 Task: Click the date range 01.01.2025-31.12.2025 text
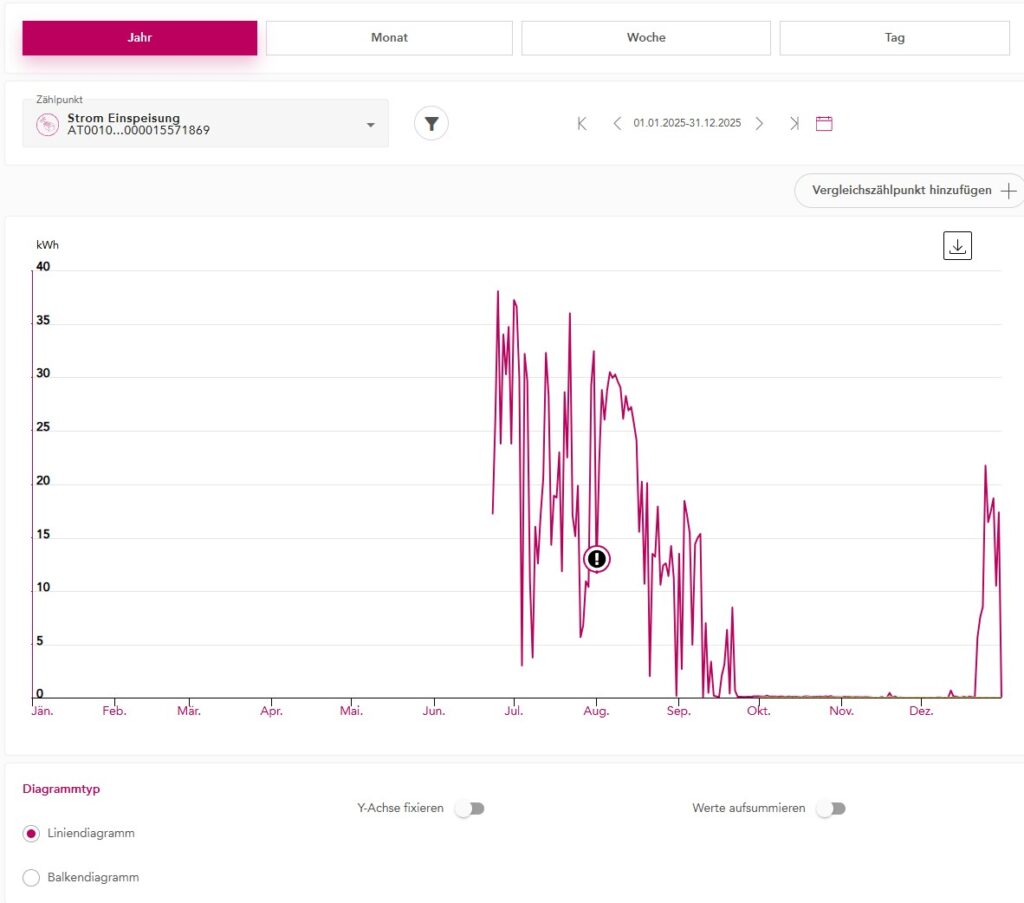[x=687, y=124]
